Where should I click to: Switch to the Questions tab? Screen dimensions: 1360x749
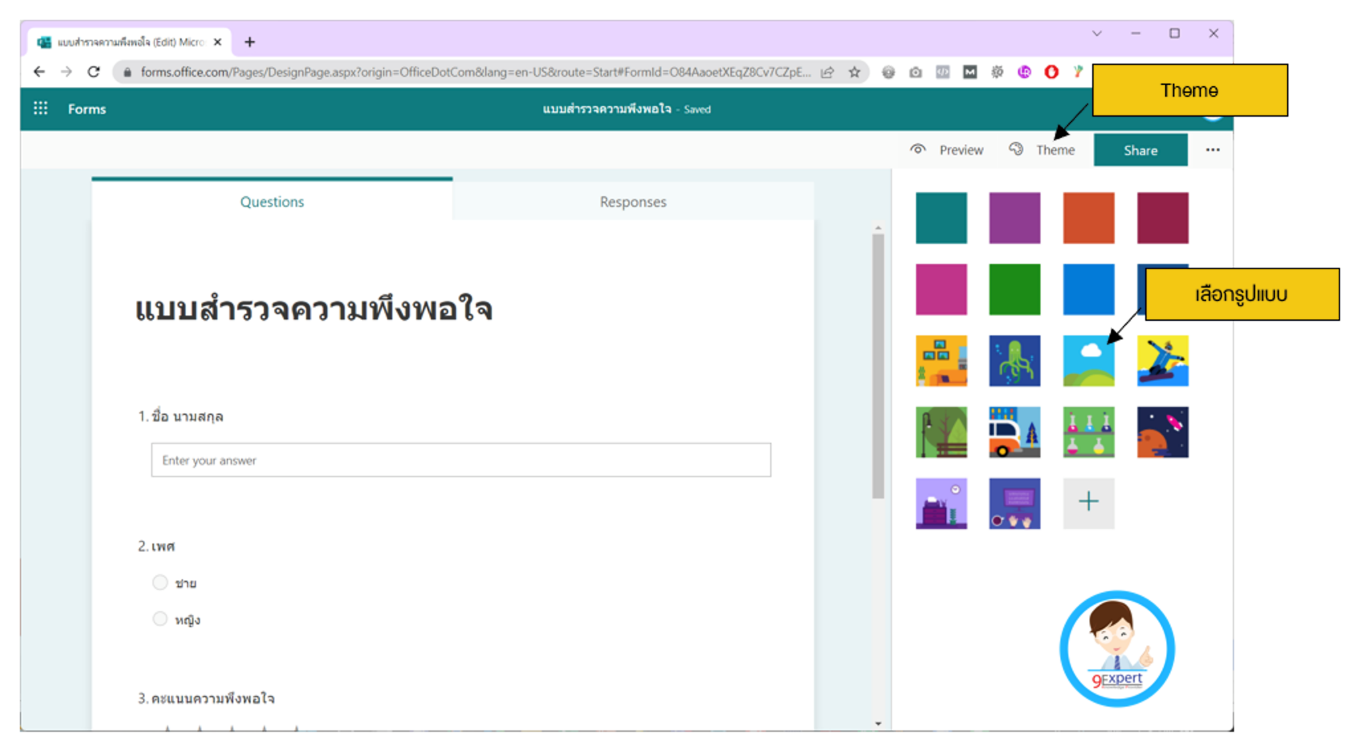(271, 201)
